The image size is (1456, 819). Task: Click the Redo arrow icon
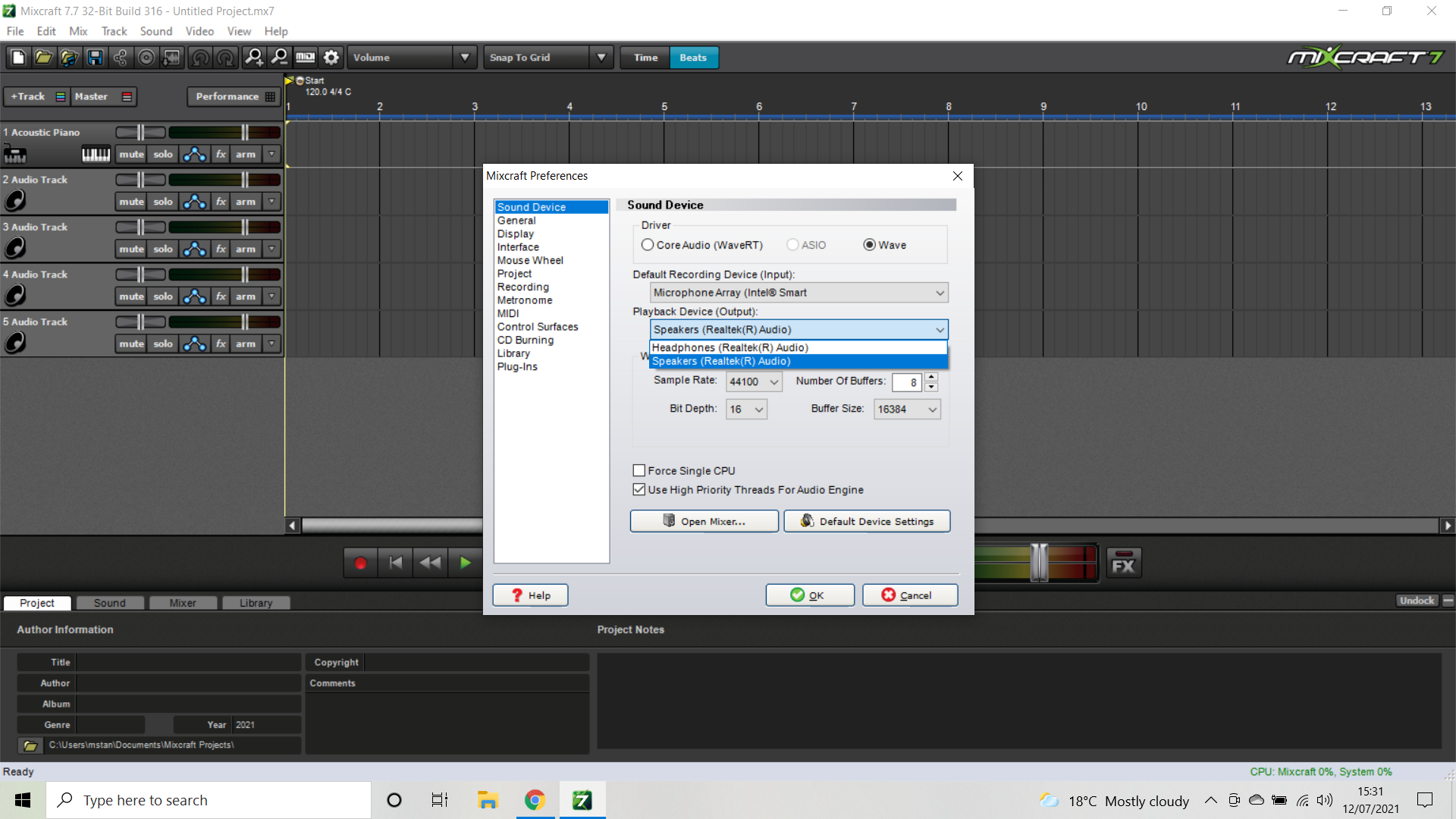coord(226,58)
